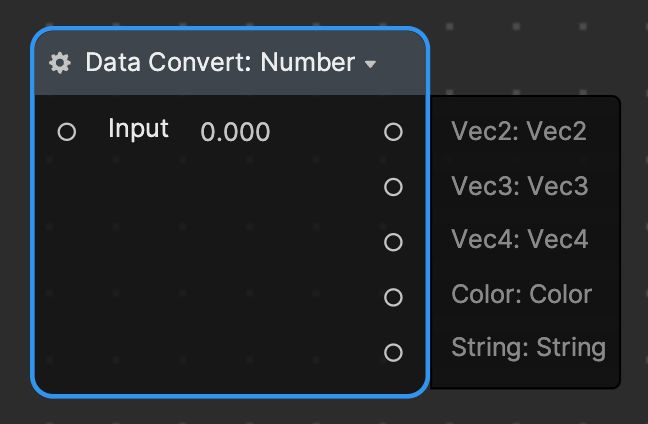Viewport: 648px width, 424px height.
Task: Expand the Data Convert type dropdown arrow
Action: (x=371, y=64)
